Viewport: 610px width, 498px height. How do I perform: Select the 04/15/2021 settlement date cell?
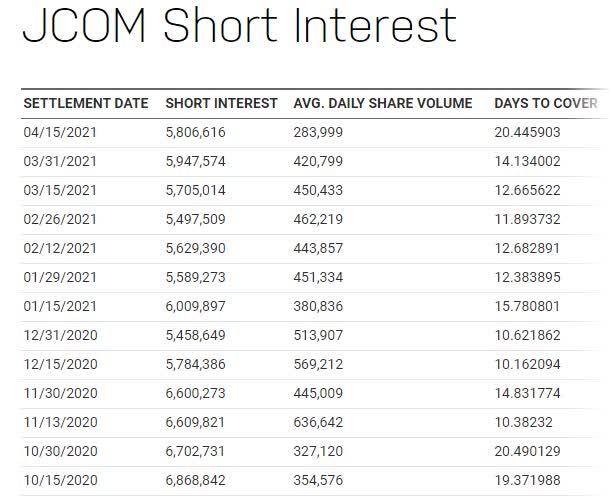pyautogui.click(x=60, y=132)
